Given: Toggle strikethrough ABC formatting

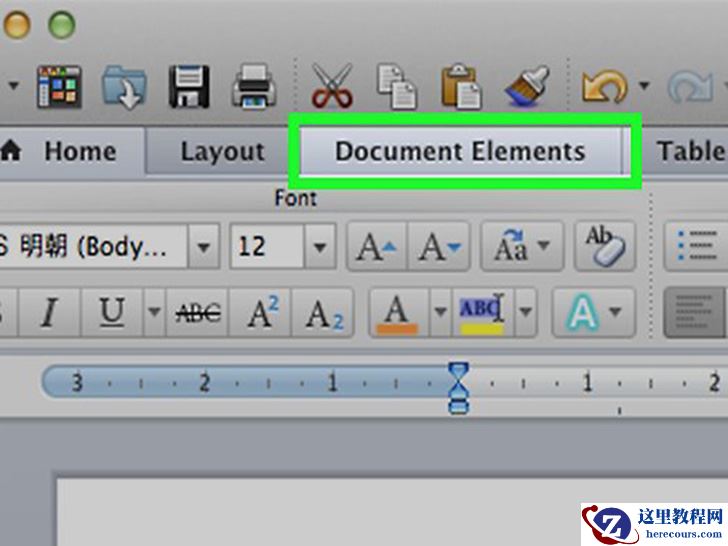Looking at the screenshot, I should pyautogui.click(x=197, y=312).
